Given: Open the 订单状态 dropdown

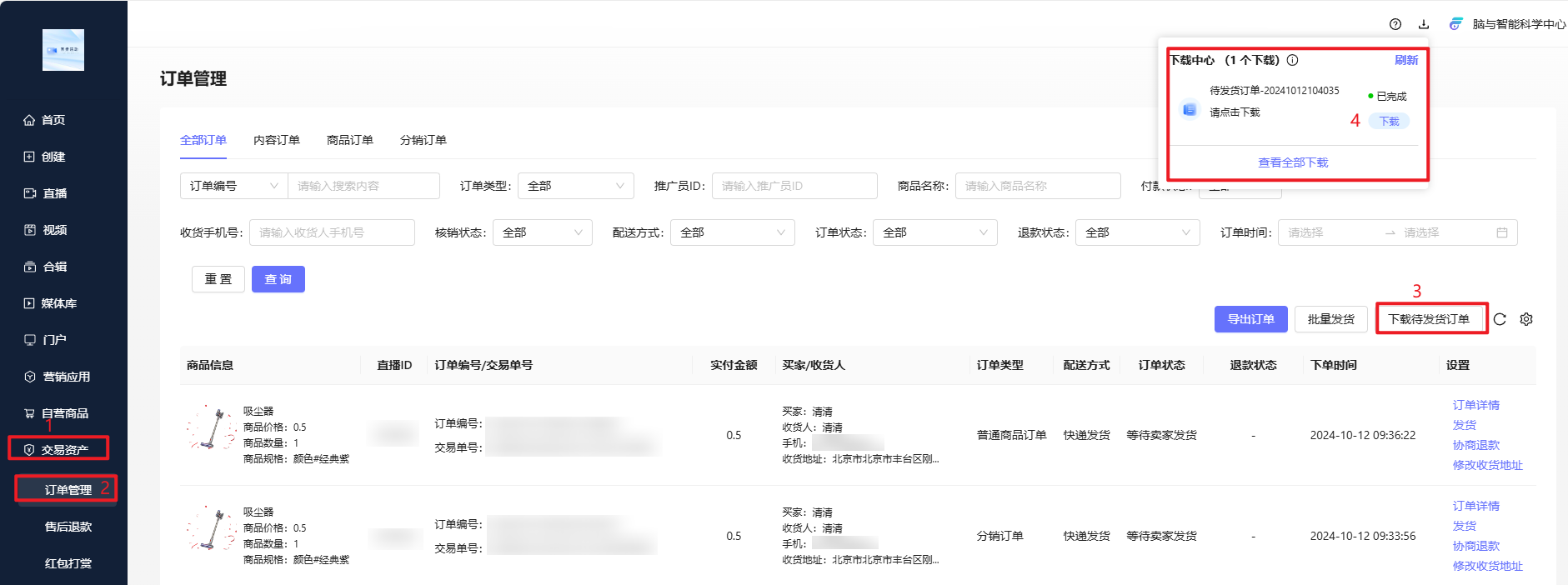Looking at the screenshot, I should click(x=934, y=232).
